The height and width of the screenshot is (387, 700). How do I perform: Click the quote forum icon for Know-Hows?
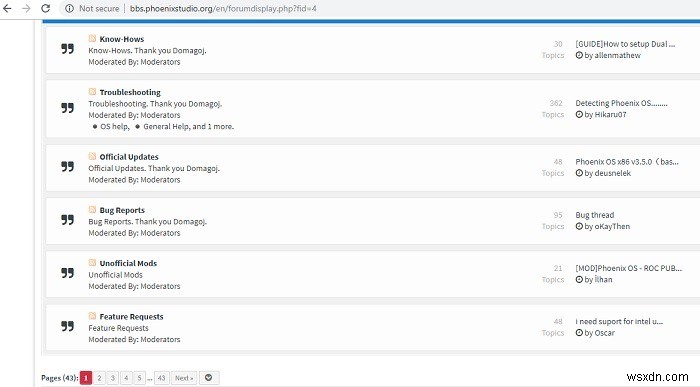click(x=67, y=49)
